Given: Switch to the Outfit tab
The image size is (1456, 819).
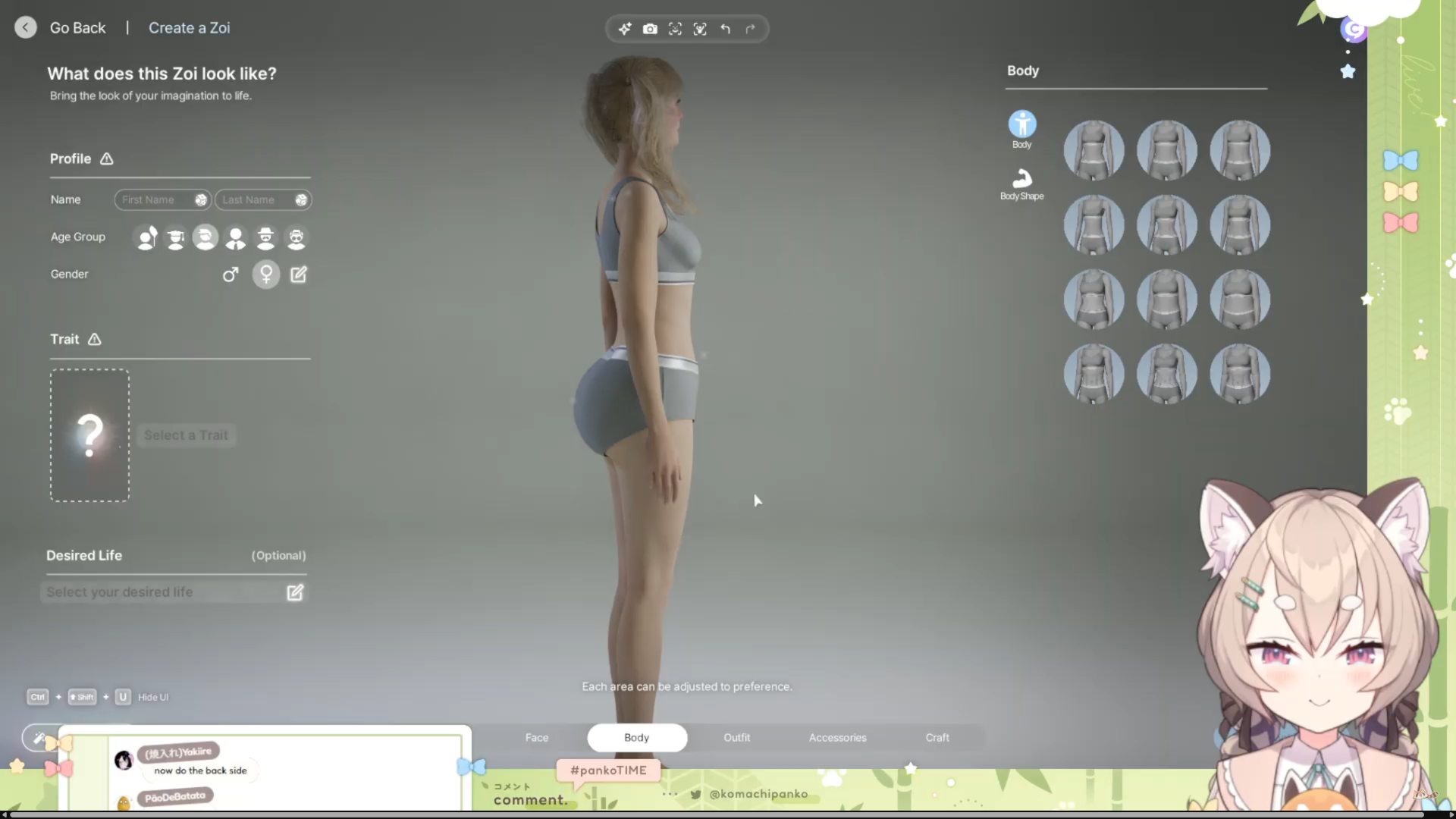Looking at the screenshot, I should pyautogui.click(x=736, y=738).
